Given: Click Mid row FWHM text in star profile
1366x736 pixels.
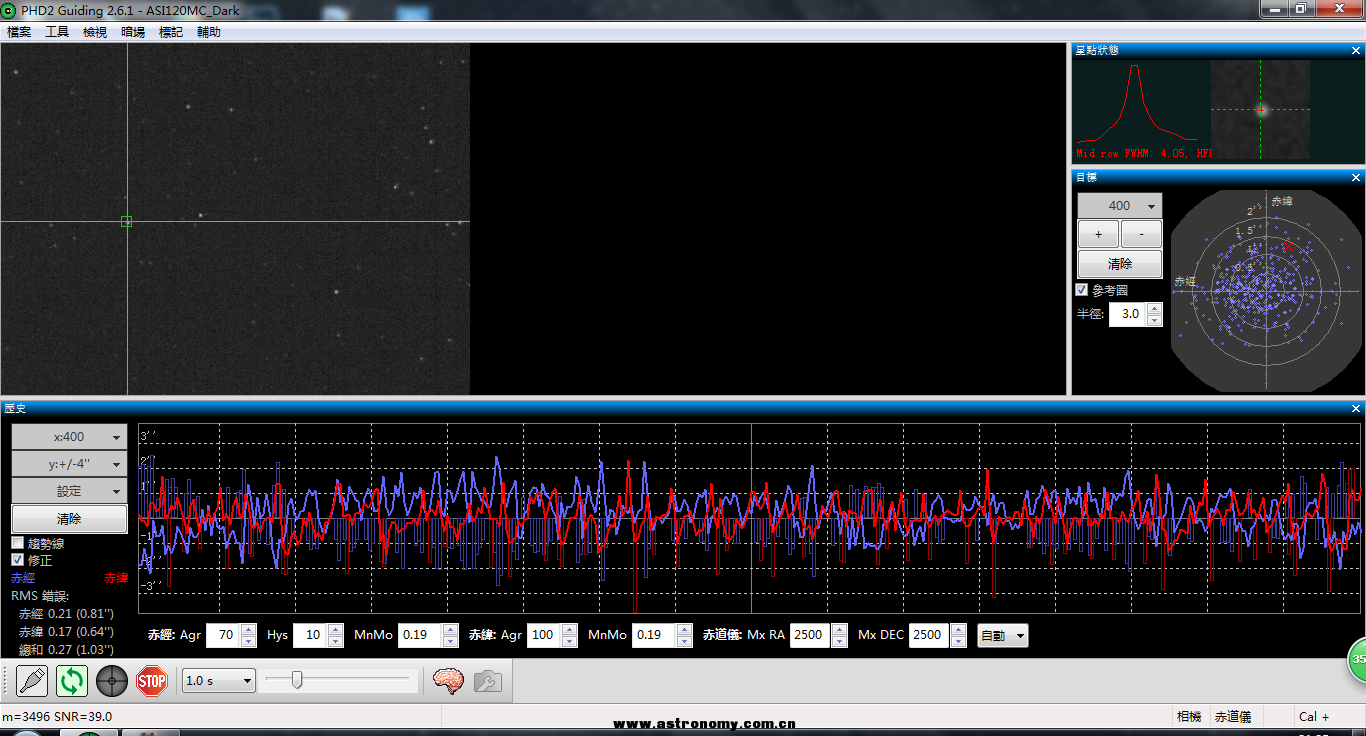Looking at the screenshot, I should [1144, 154].
